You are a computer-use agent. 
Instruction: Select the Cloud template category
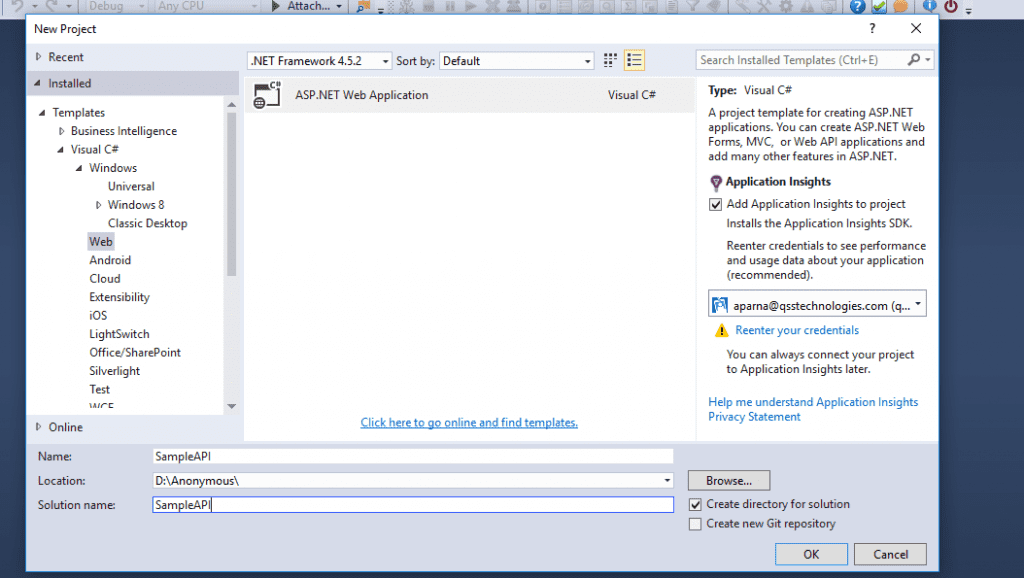tap(105, 278)
